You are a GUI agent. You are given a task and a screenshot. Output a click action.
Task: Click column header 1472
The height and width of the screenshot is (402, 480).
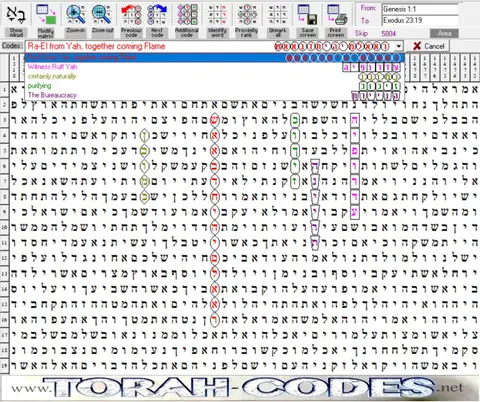coord(474,67)
